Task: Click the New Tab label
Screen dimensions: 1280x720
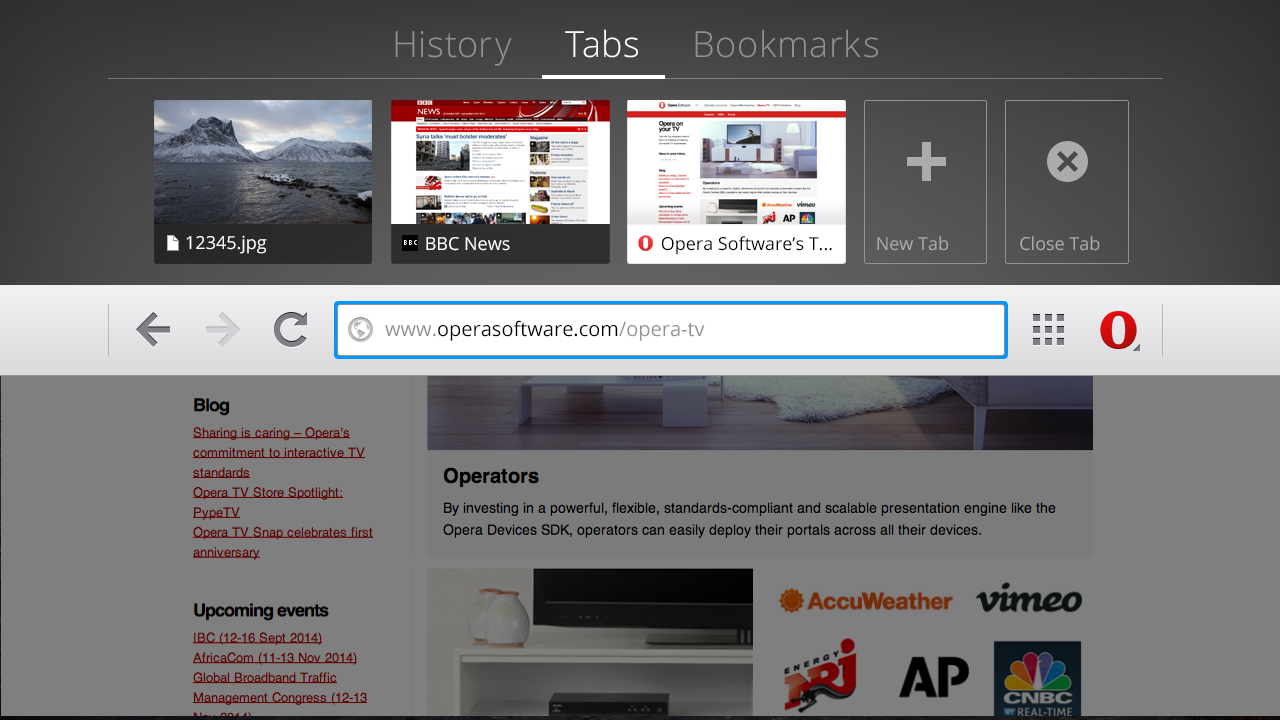Action: (912, 244)
